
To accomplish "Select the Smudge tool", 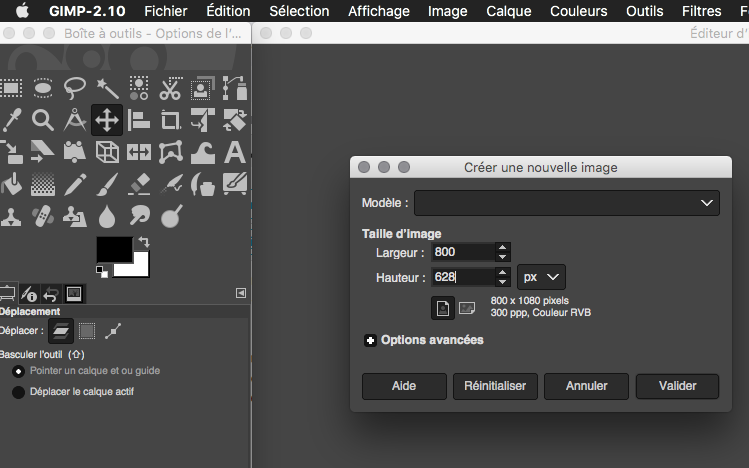I will 139,216.
